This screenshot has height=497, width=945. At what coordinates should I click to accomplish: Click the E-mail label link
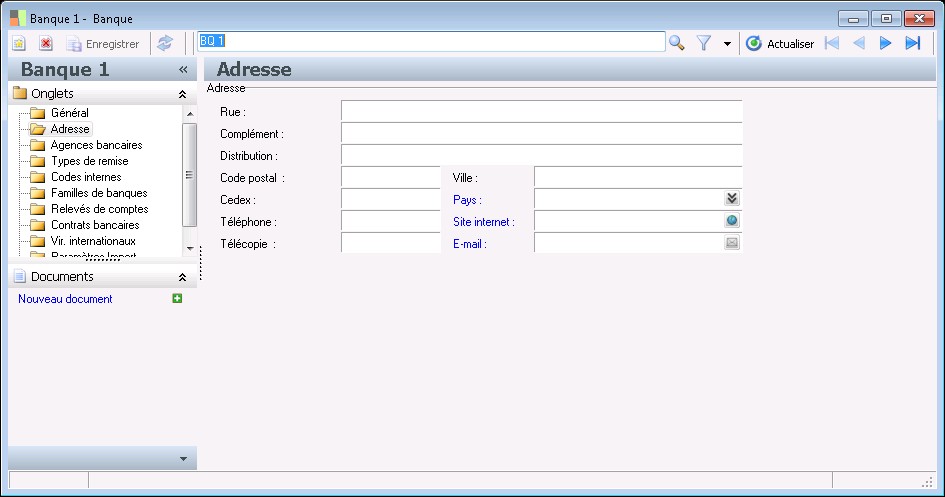[469, 244]
